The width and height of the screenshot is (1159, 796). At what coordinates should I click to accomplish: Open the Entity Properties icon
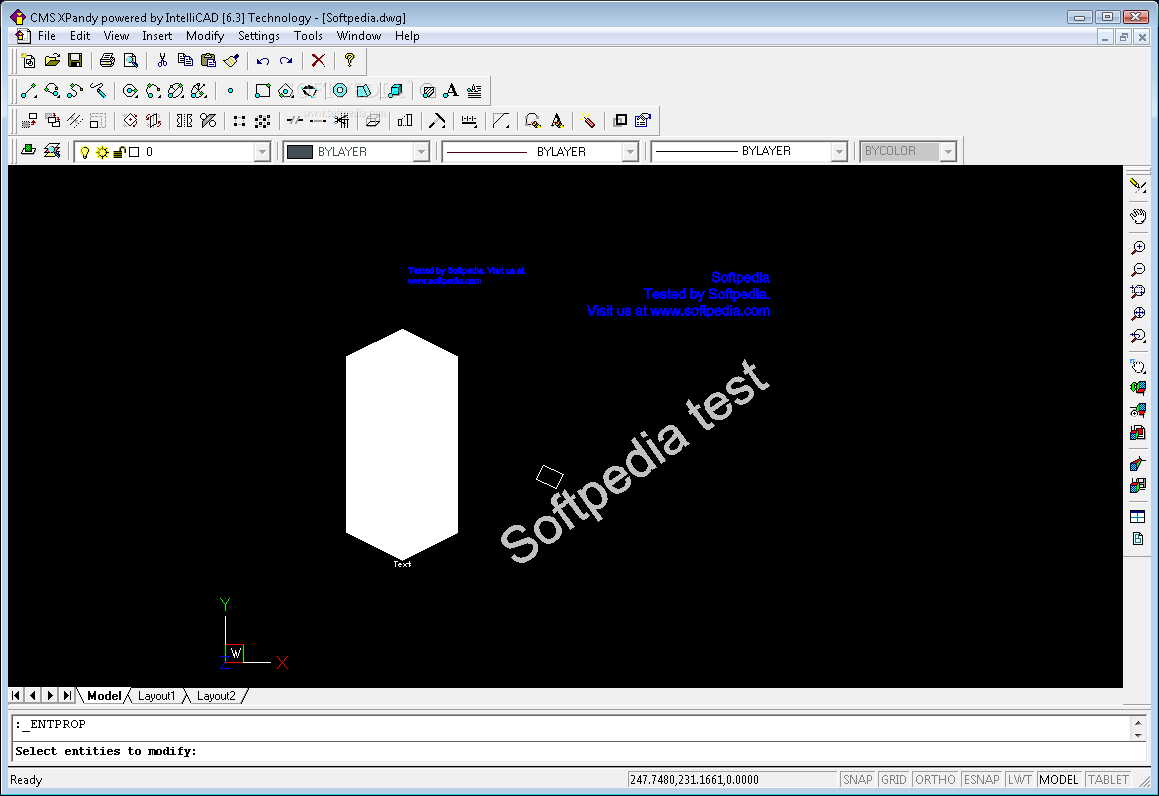click(x=643, y=120)
